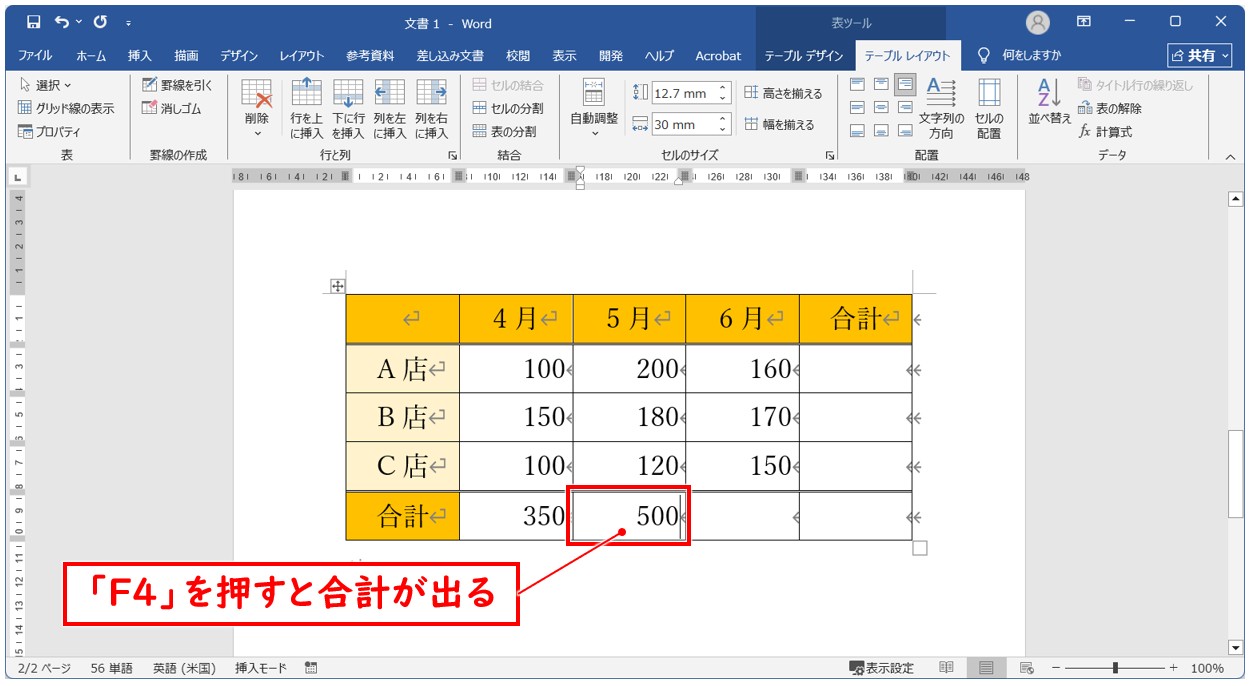This screenshot has width=1252, height=686.
Task: Open the AutoFit (自動調整) dropdown
Action: pyautogui.click(x=594, y=108)
